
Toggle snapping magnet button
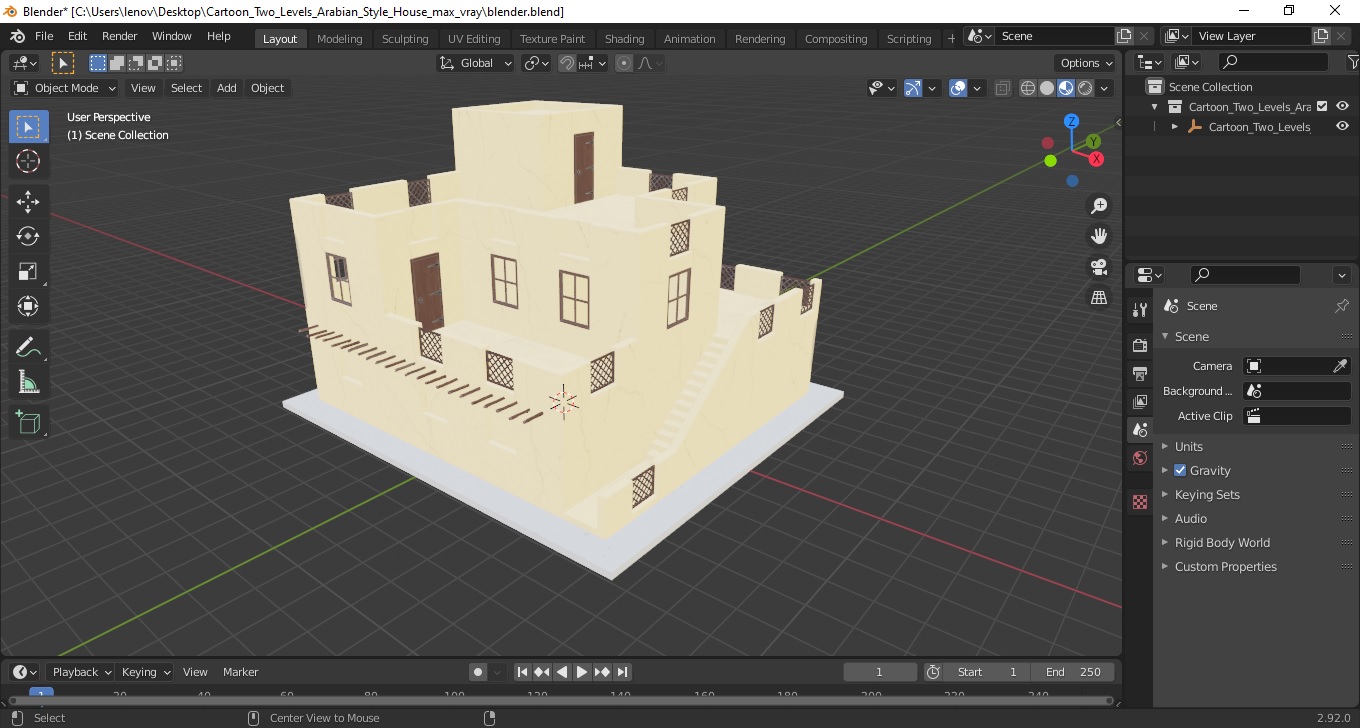pyautogui.click(x=567, y=63)
